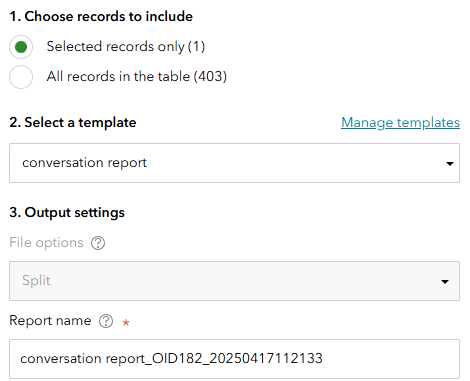Show help for Report name

[106, 321]
